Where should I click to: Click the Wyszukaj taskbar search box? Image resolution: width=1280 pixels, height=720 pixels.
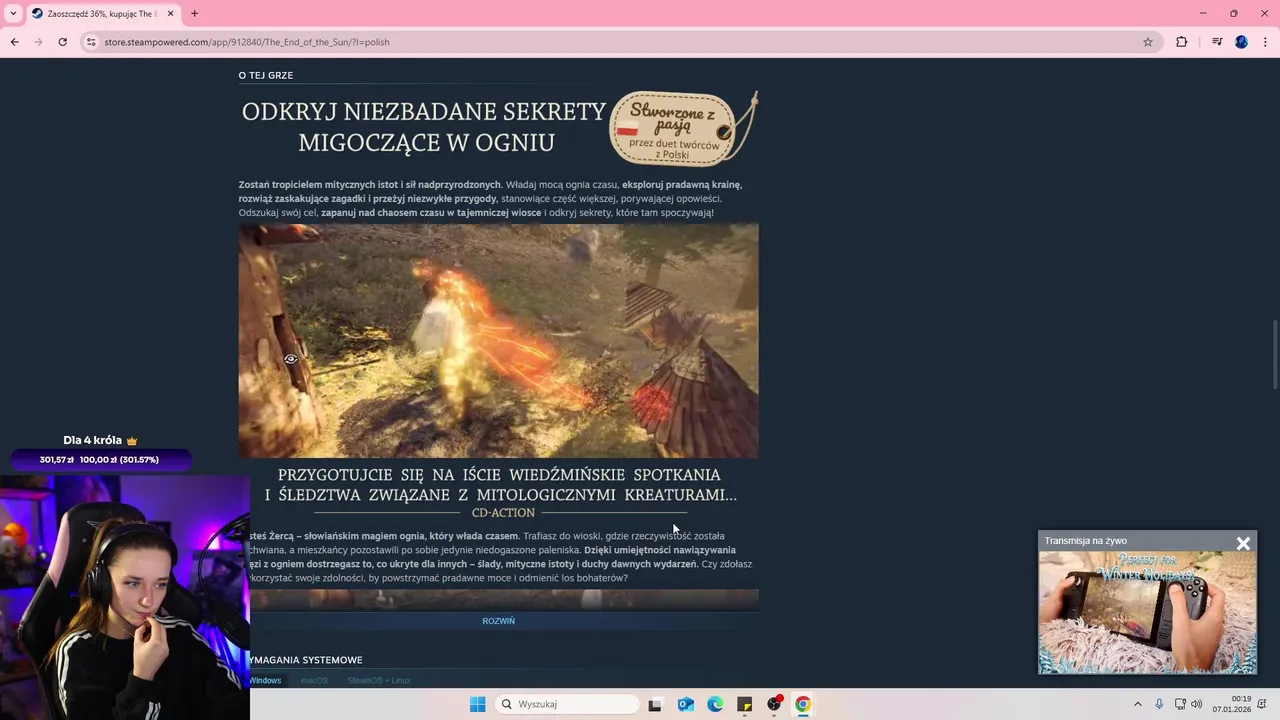pos(568,704)
